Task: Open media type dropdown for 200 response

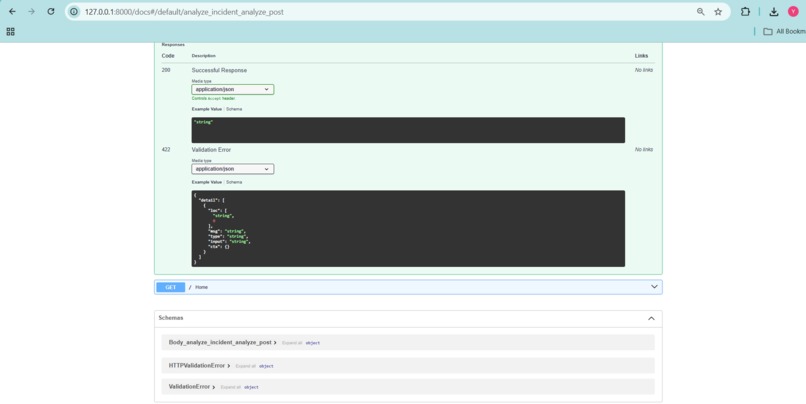Action: coord(232,89)
